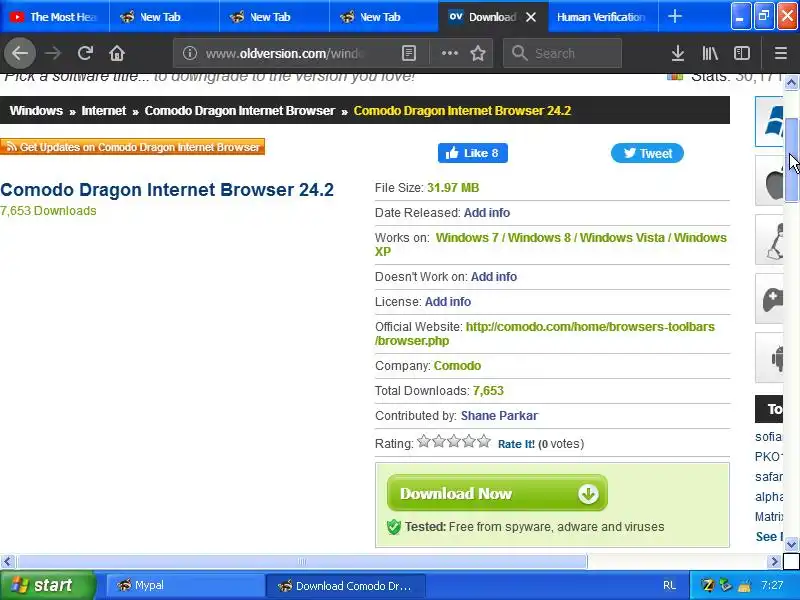Open the downloads arrow in toolbar
Screen dimensions: 800x600
pyautogui.click(x=678, y=53)
